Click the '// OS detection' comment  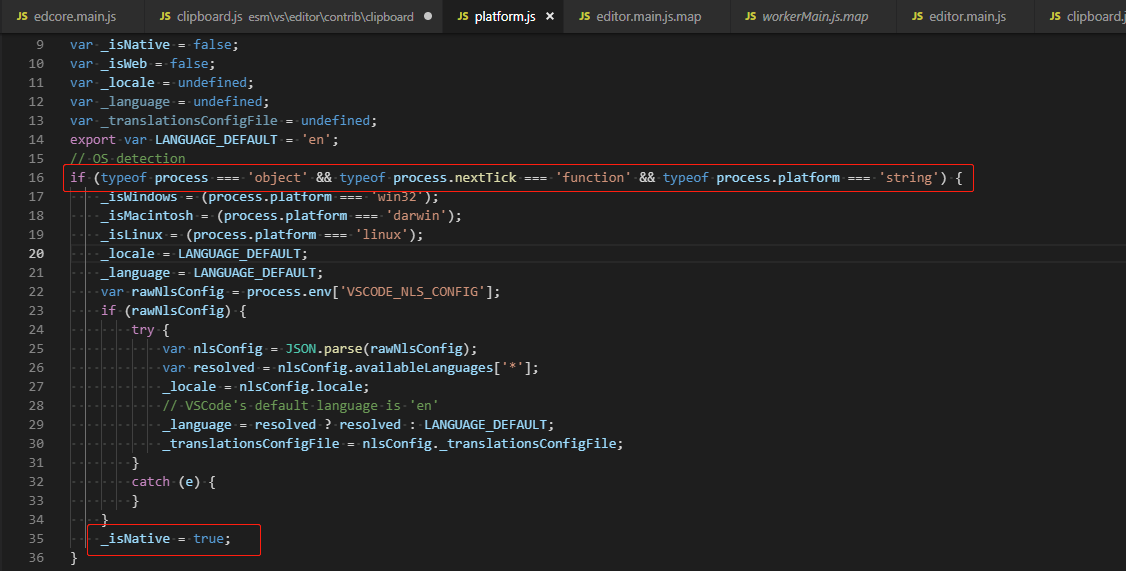pyautogui.click(x=128, y=158)
